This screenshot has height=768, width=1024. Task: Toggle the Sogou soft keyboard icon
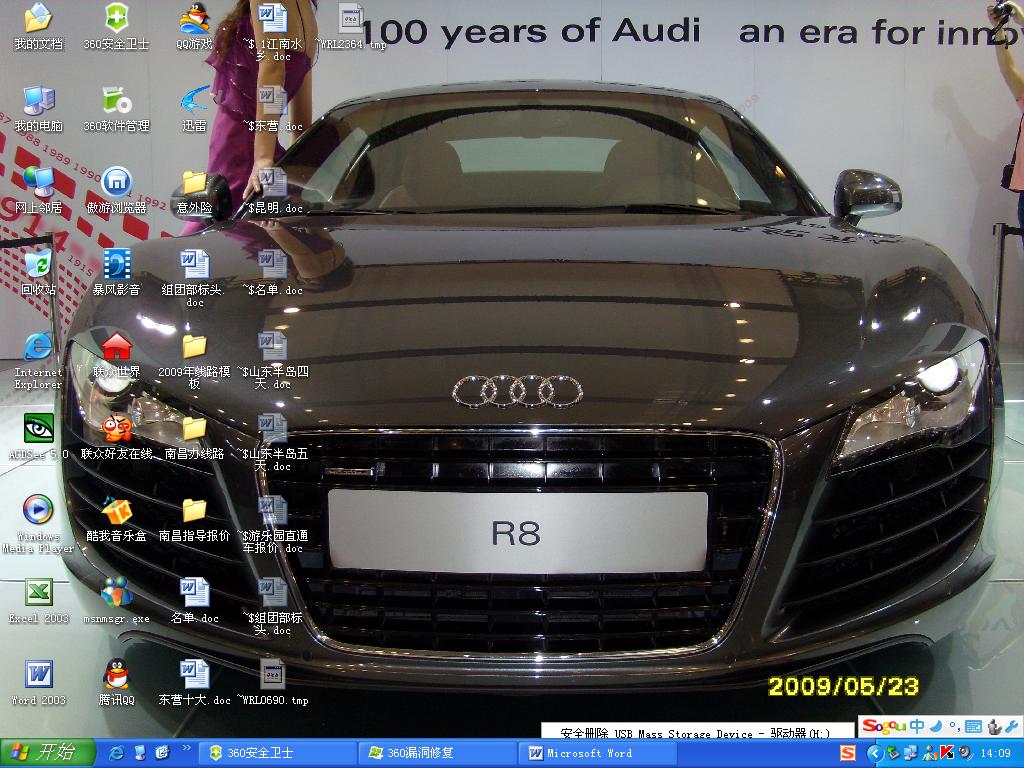click(x=973, y=726)
